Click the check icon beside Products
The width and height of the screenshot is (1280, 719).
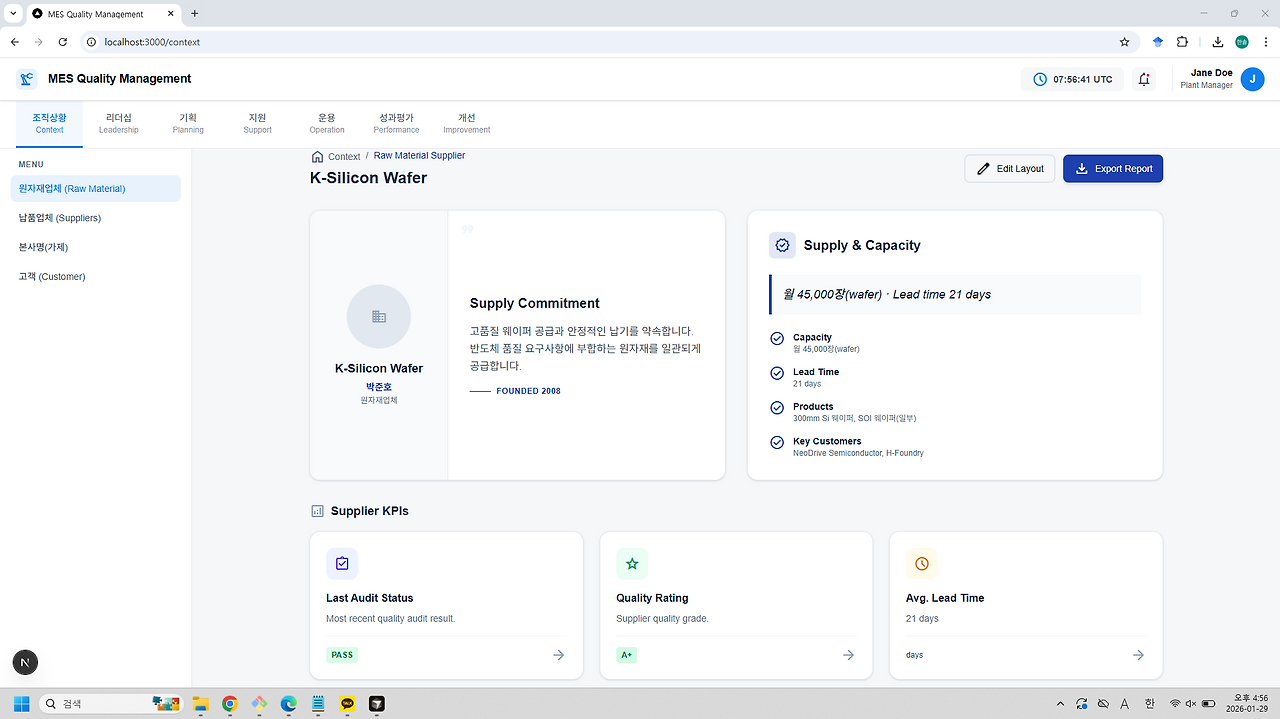pos(777,408)
